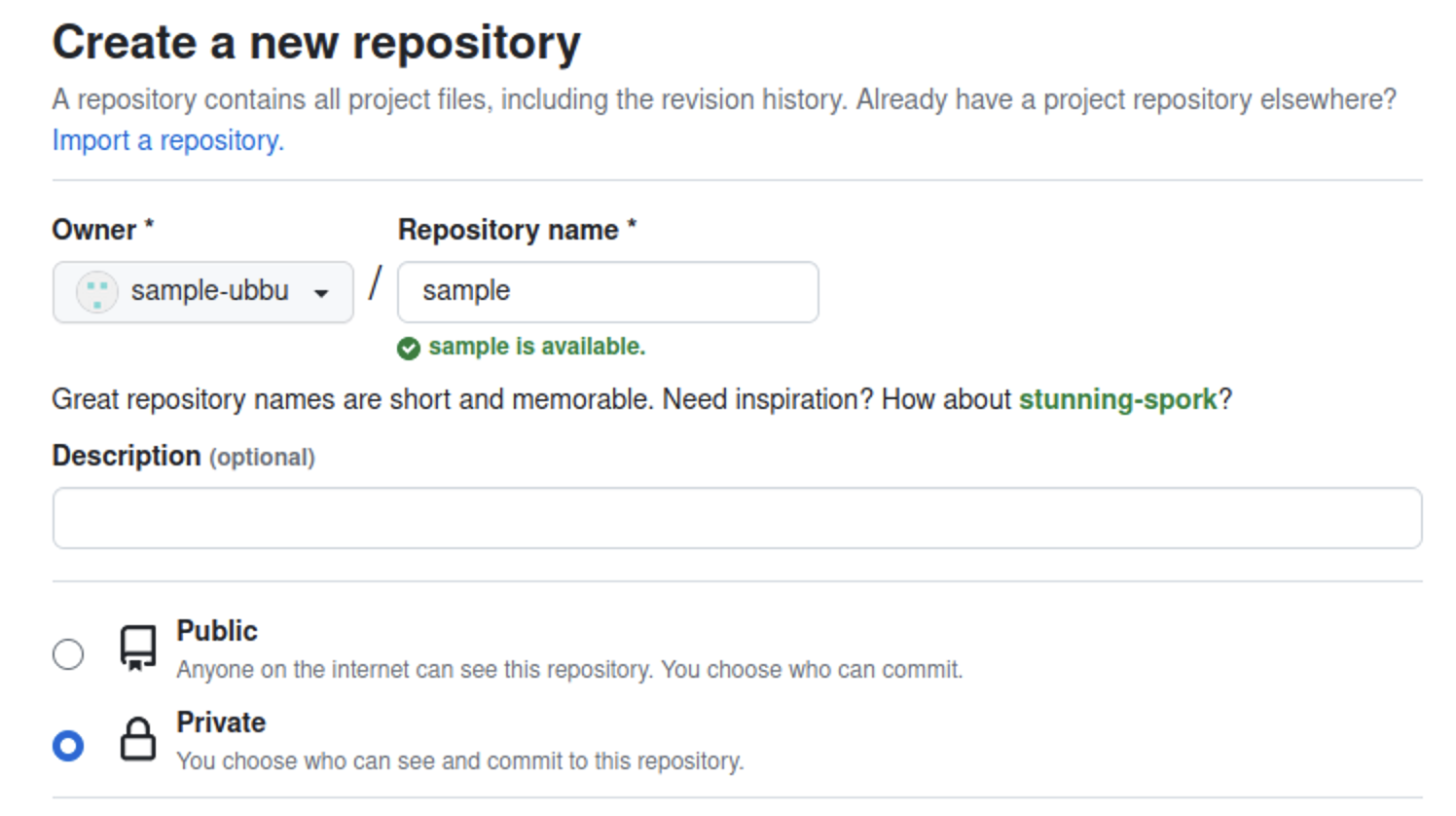Focus the Repository name field containing sample
1456x816 pixels.
[607, 291]
